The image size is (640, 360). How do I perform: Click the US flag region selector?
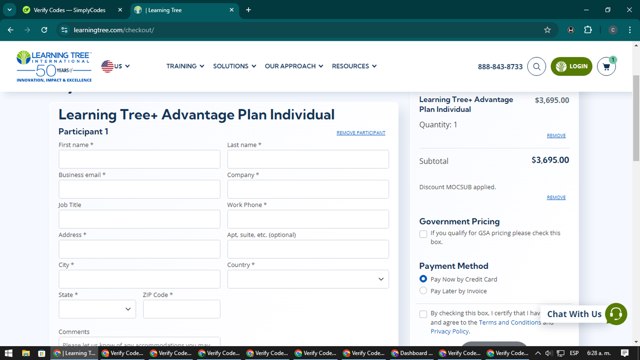pos(116,66)
